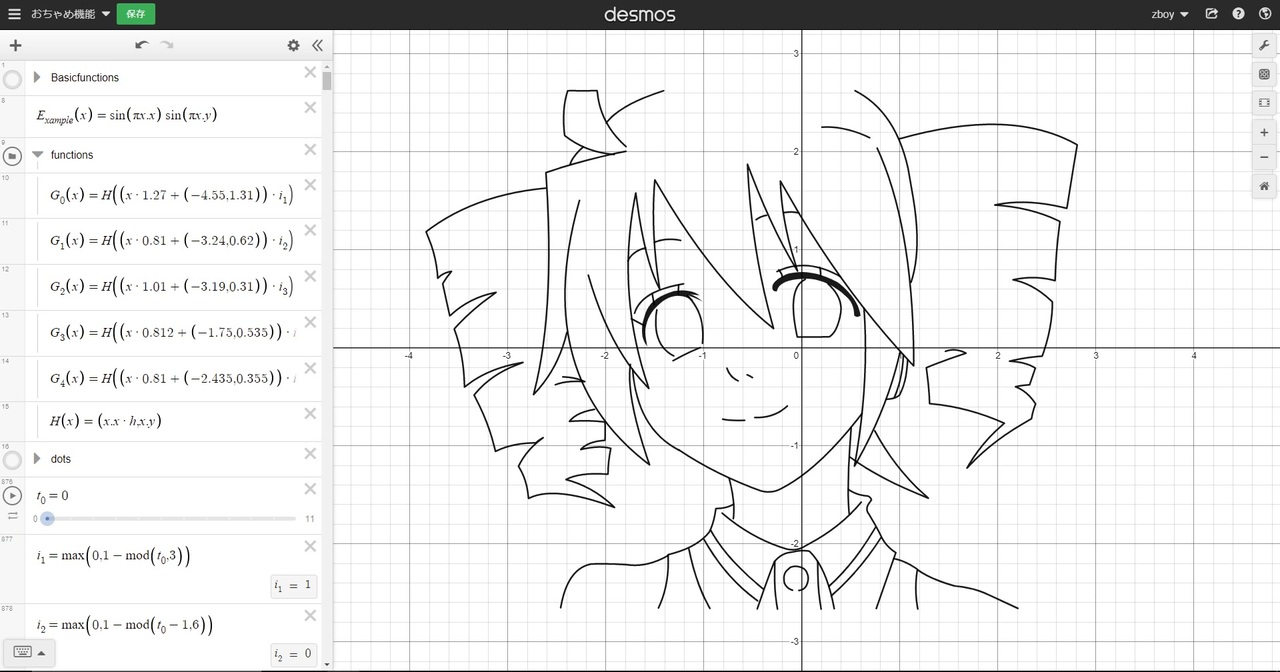
Task: Share the graph
Action: (x=1212, y=14)
